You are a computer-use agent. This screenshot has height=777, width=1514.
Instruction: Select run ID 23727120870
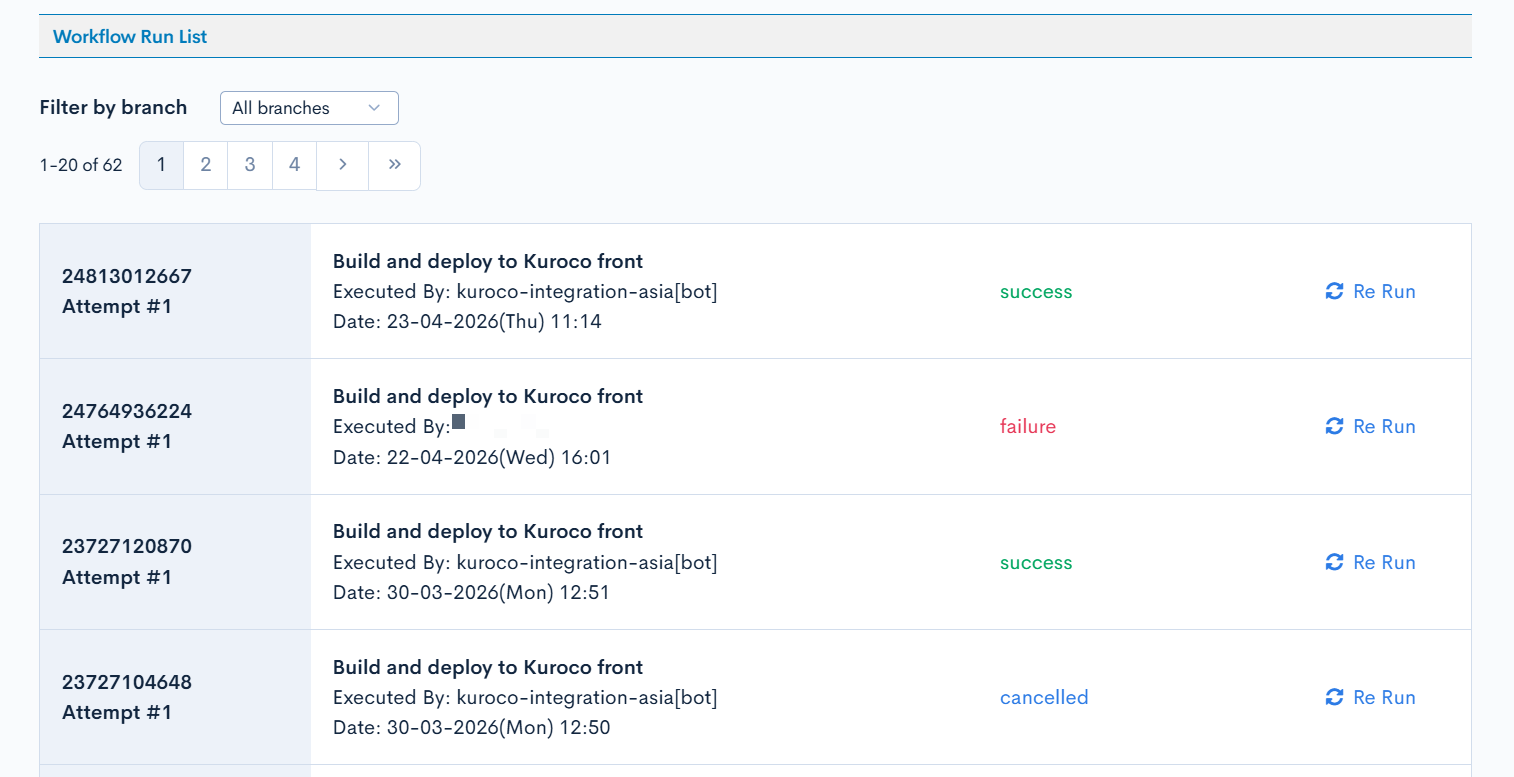coord(127,546)
